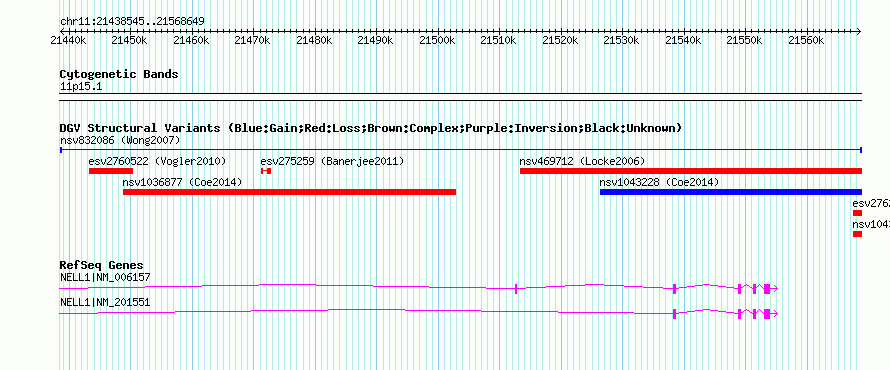Viewport: 890px width, 370px height.
Task: Click the 21550k ruler tick label
Action: pos(745,40)
